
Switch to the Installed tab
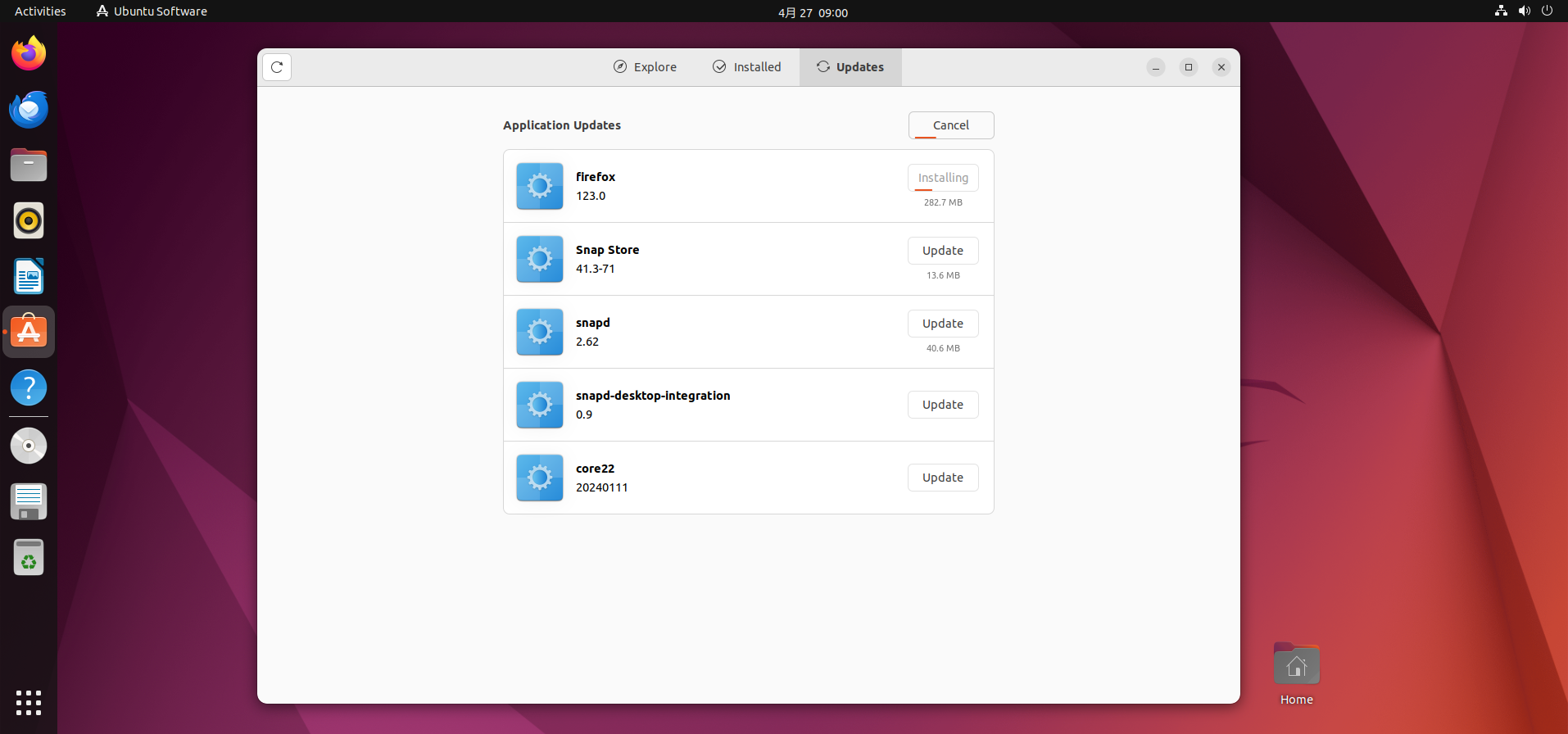(x=746, y=67)
